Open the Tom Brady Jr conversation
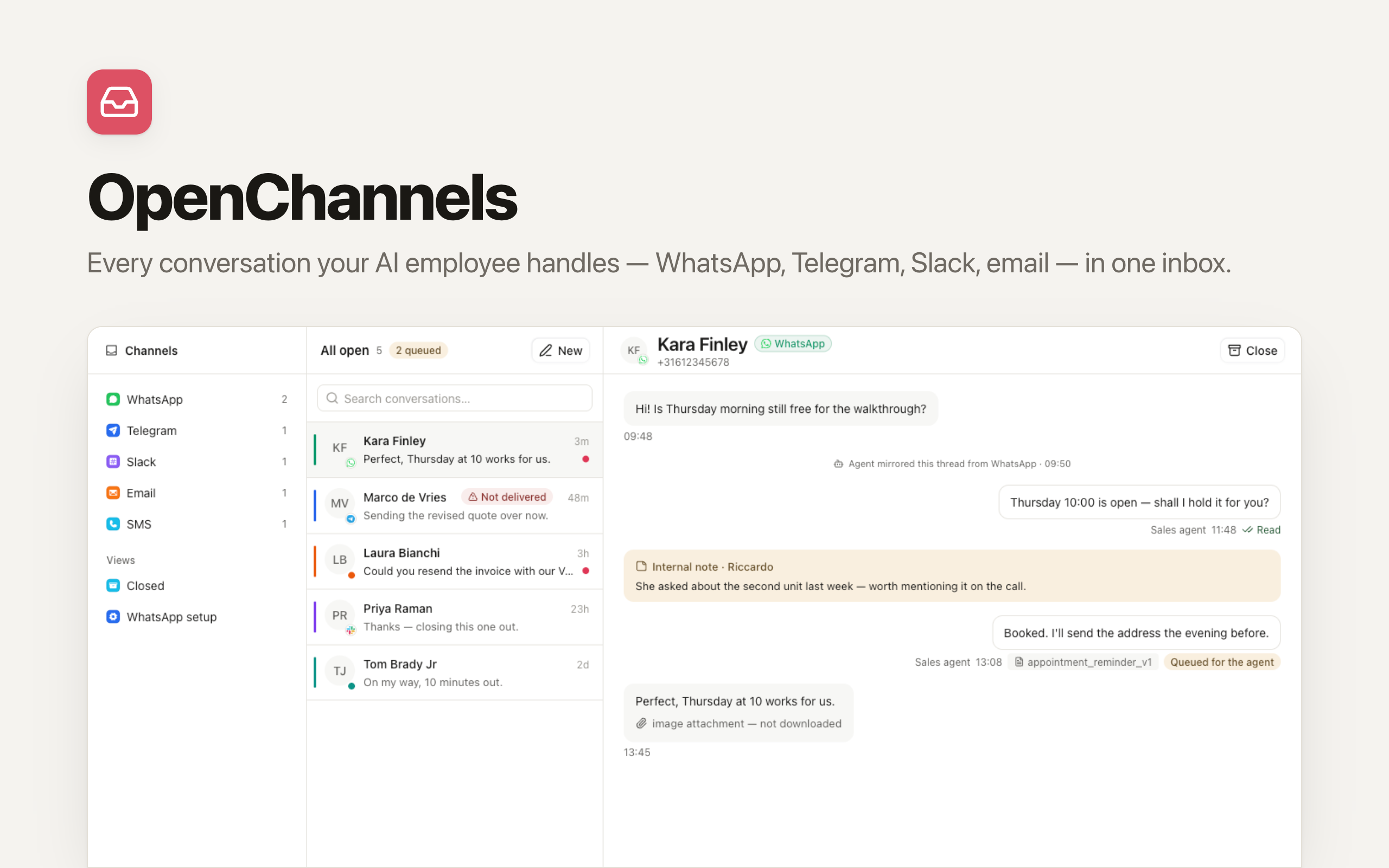 pos(455,672)
